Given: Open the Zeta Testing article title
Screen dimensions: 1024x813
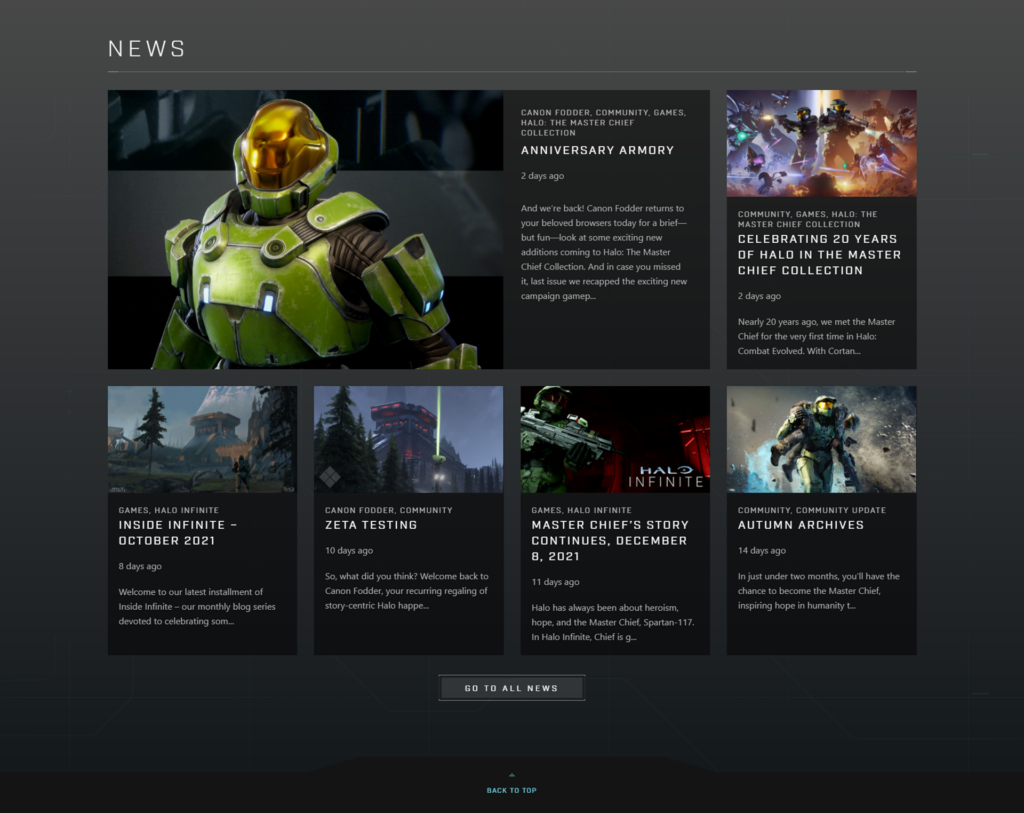Looking at the screenshot, I should (x=371, y=525).
